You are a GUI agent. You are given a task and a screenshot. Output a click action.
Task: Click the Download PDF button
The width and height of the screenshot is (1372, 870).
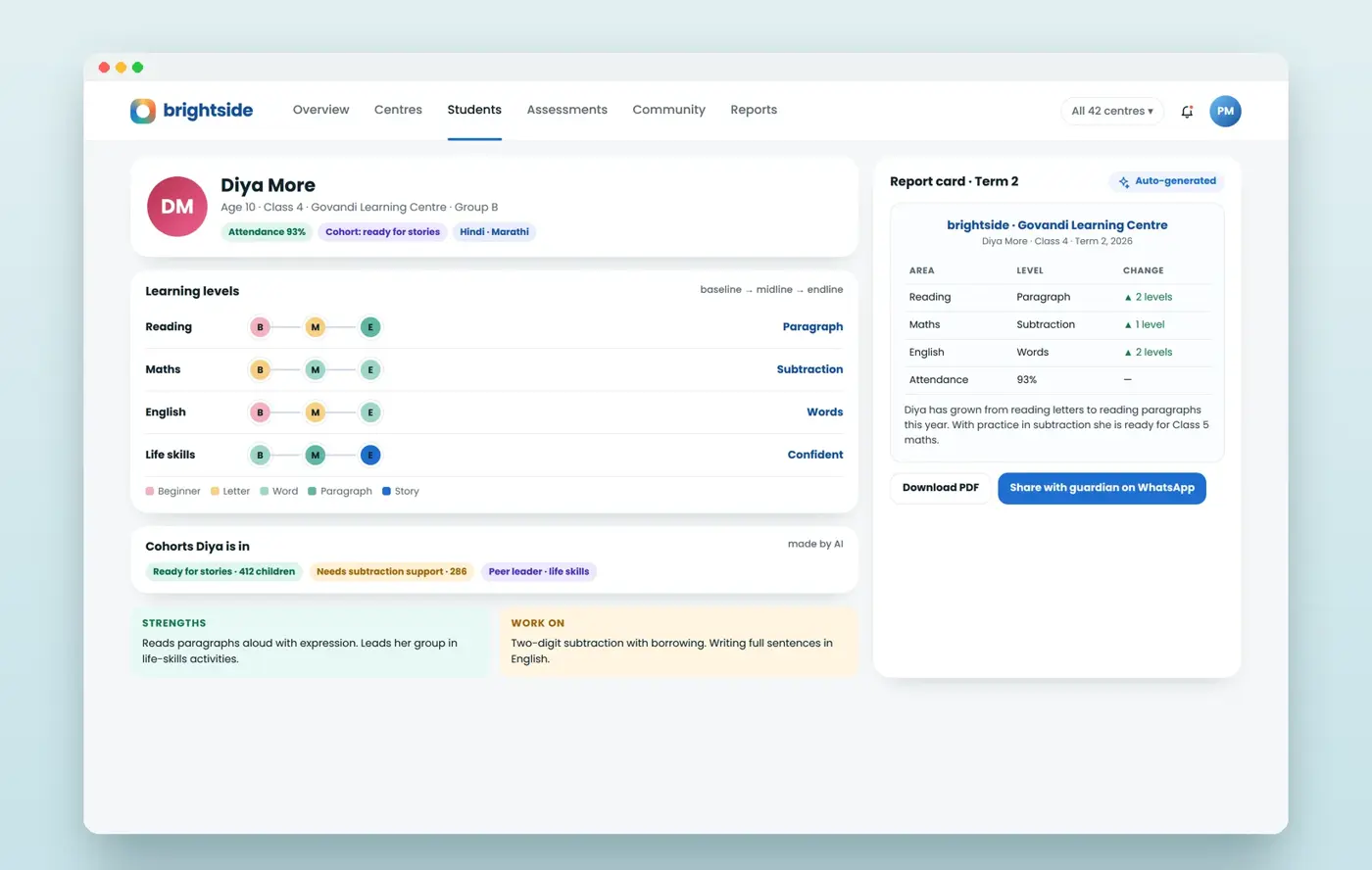point(941,488)
